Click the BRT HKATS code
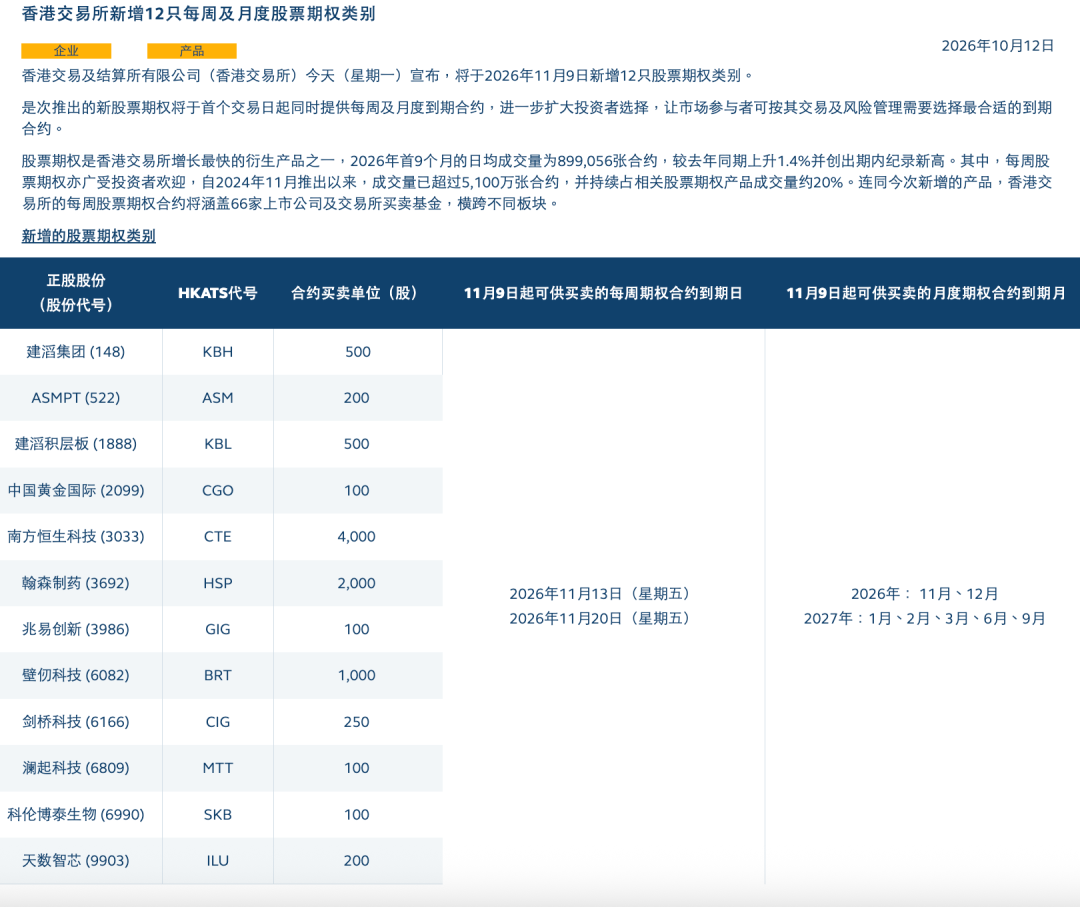 (x=218, y=676)
